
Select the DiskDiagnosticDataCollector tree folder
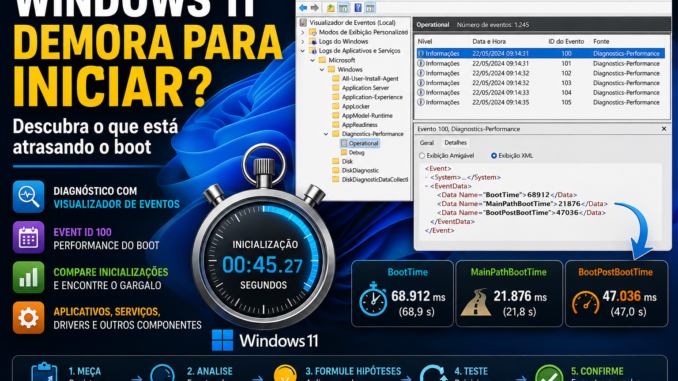pos(375,179)
